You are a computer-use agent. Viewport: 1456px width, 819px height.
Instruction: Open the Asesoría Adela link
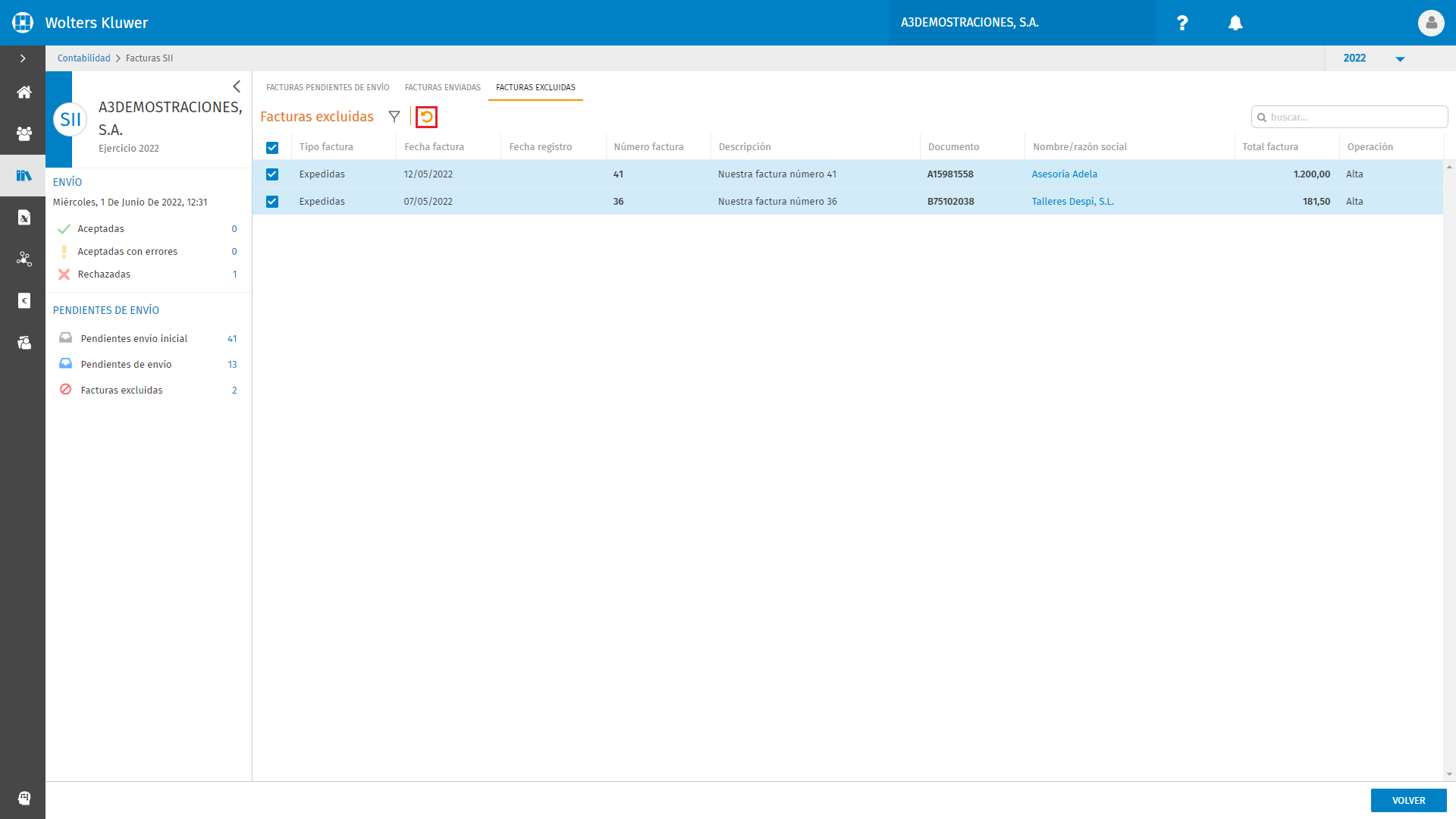pos(1065,174)
